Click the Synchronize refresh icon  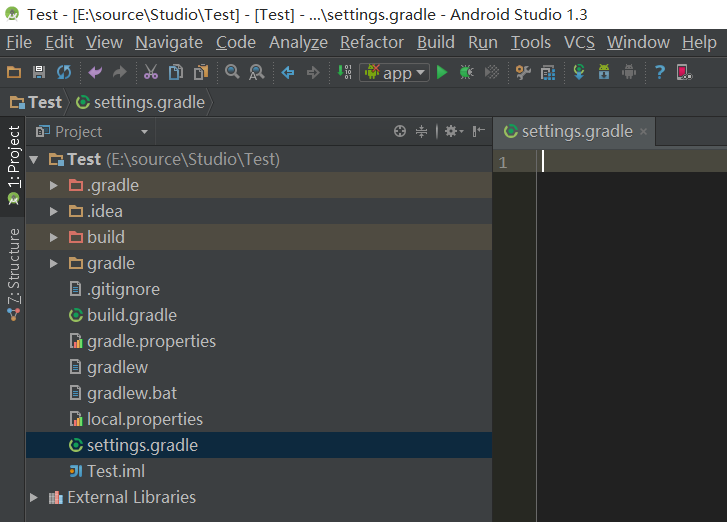click(x=64, y=72)
